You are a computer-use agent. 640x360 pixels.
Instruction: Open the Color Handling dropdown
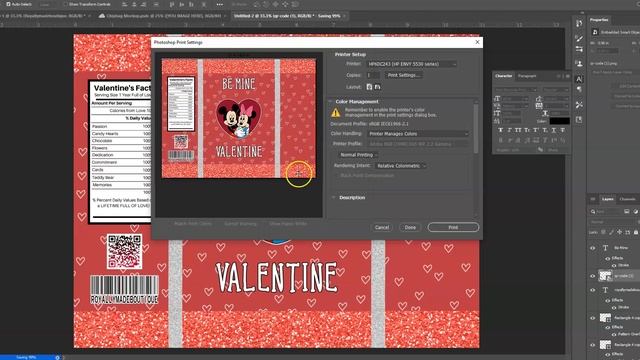(x=418, y=134)
